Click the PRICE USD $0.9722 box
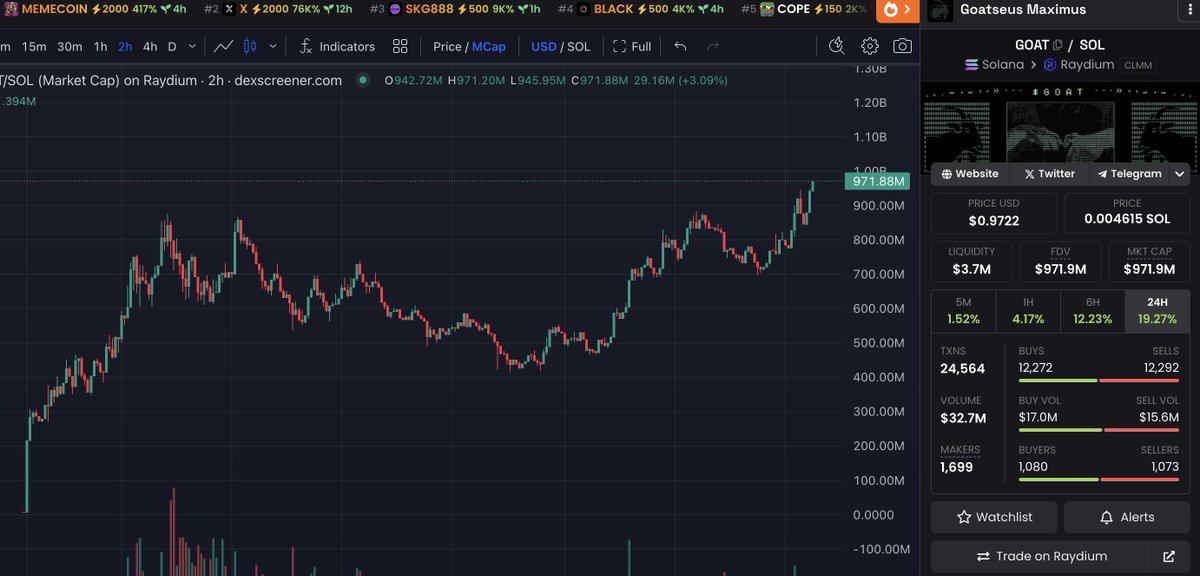1200x576 pixels. click(x=994, y=212)
